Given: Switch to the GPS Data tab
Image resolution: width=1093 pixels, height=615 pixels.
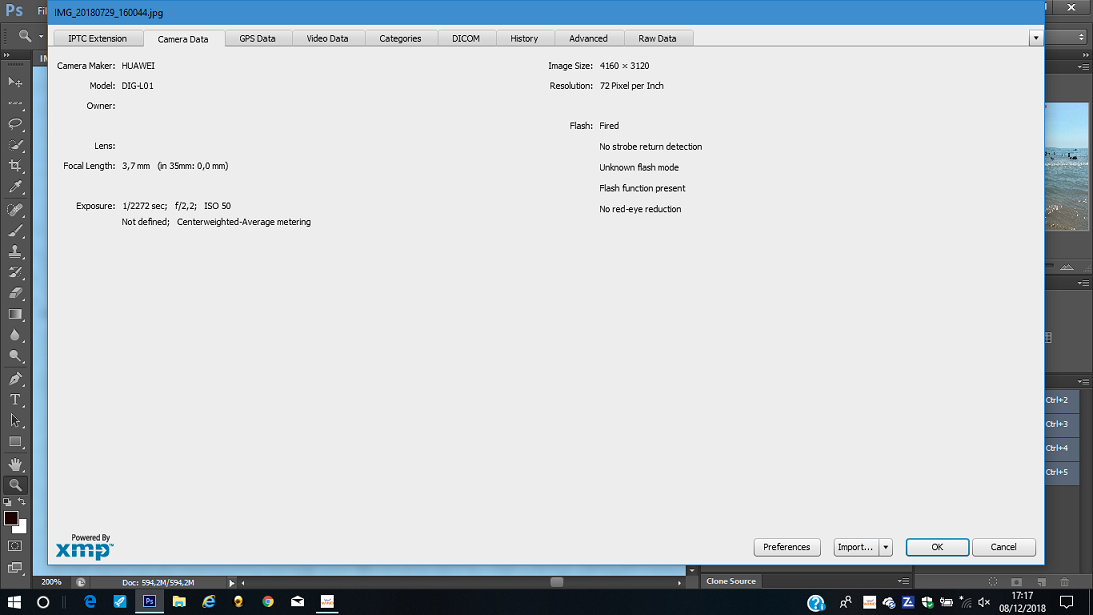Looking at the screenshot, I should click(257, 38).
